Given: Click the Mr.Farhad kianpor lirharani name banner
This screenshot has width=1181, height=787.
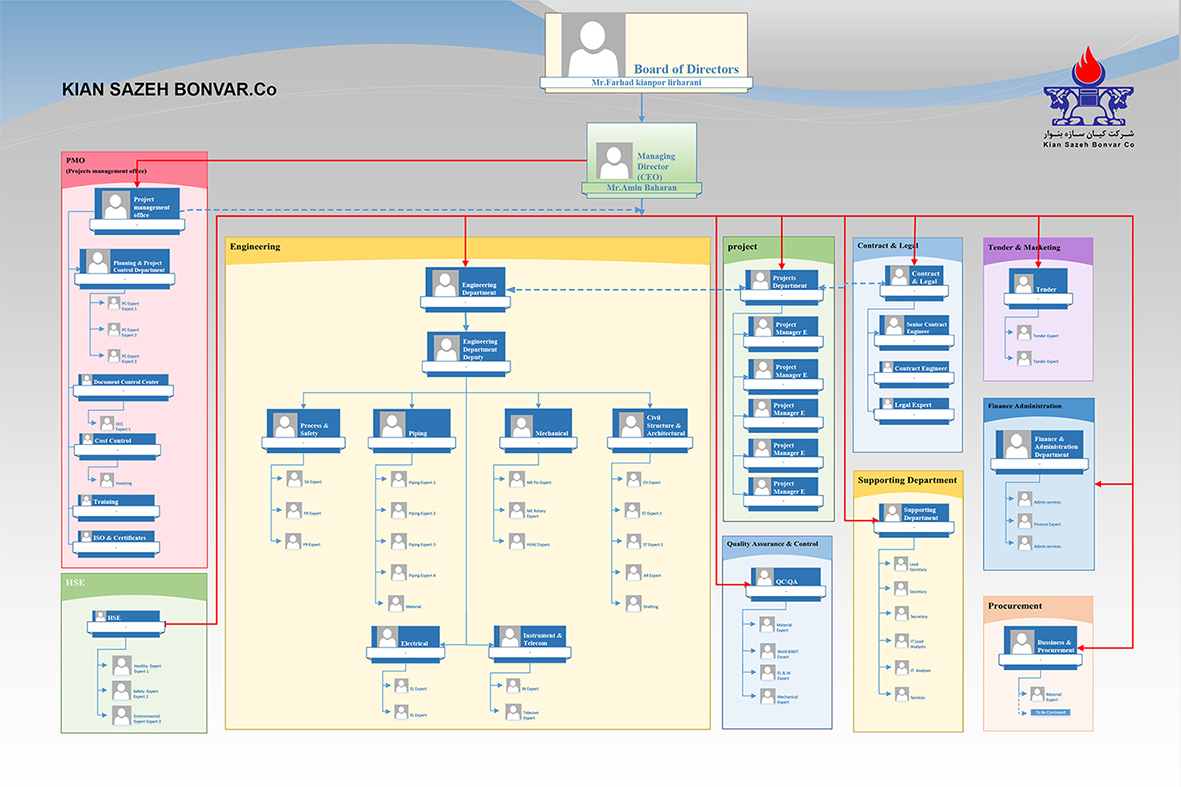Looking at the screenshot, I should click(645, 82).
